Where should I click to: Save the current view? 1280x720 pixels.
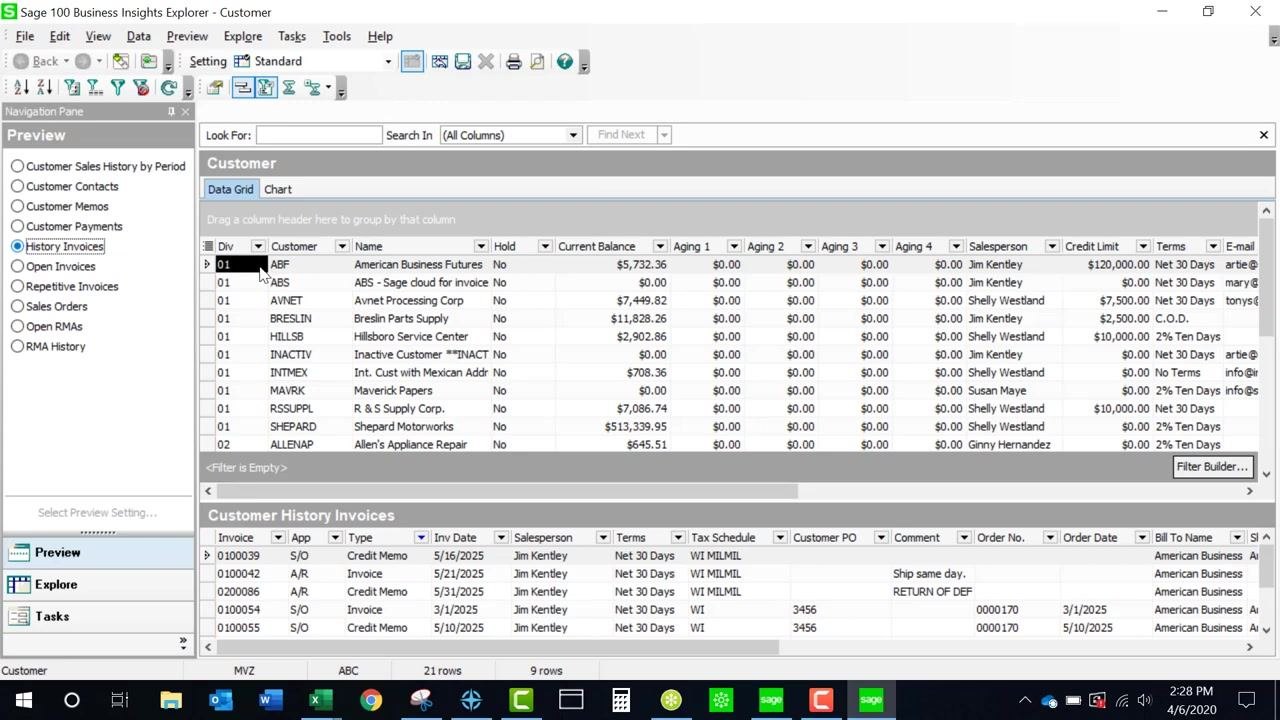click(462, 62)
